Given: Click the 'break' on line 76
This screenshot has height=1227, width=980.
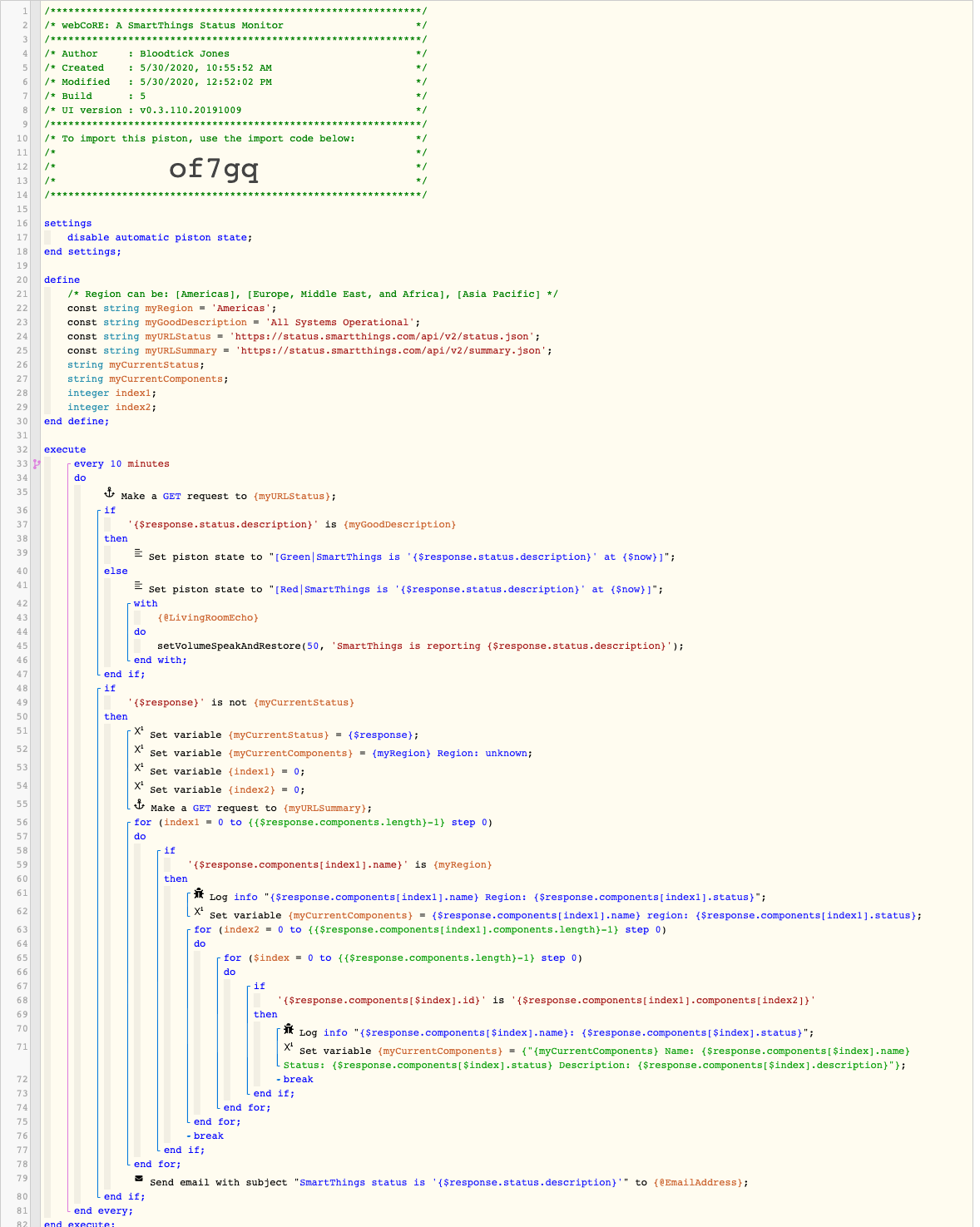Looking at the screenshot, I should 209,1136.
